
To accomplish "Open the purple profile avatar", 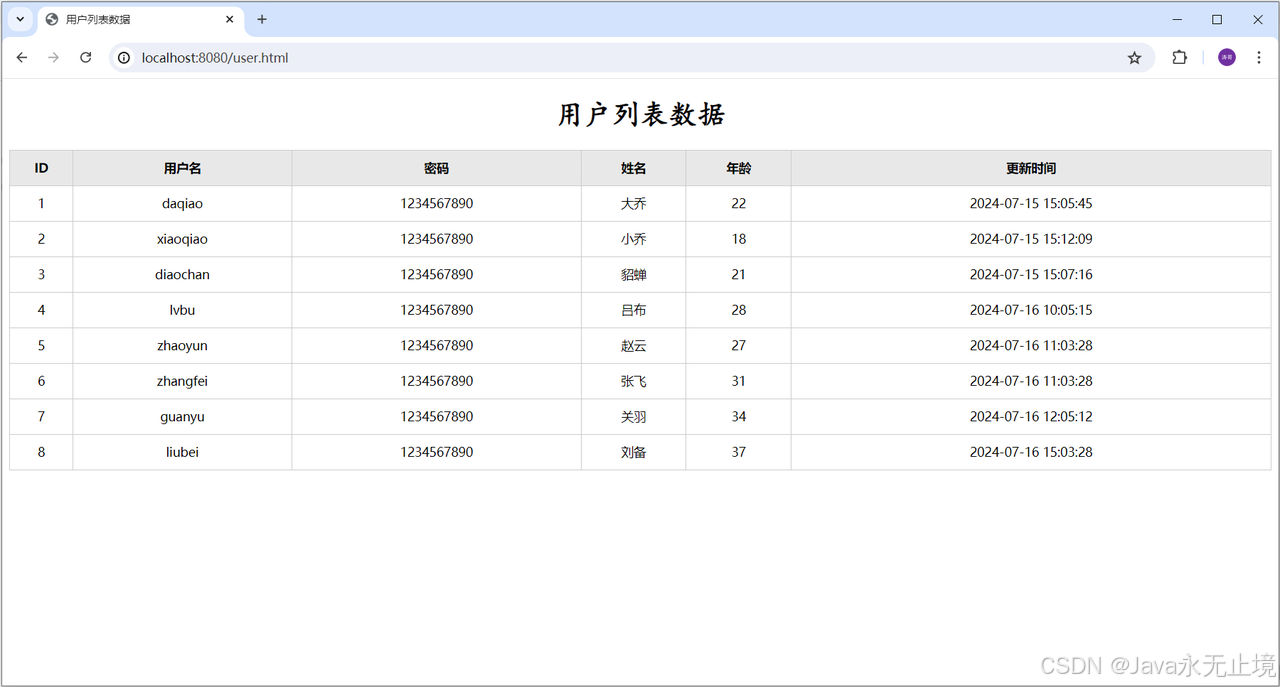I will (x=1227, y=58).
